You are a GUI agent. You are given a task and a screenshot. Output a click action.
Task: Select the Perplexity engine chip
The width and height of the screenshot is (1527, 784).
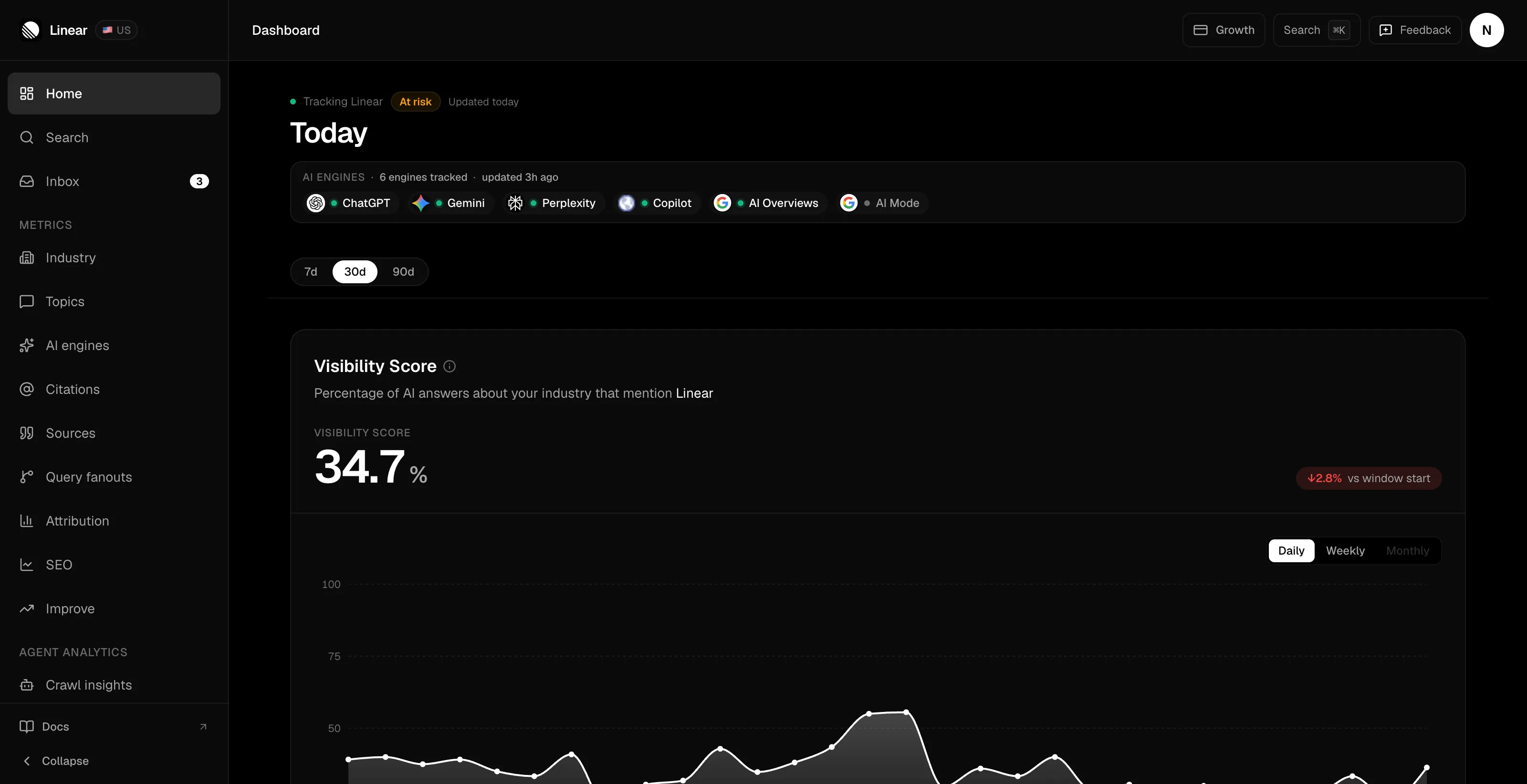pyautogui.click(x=553, y=203)
